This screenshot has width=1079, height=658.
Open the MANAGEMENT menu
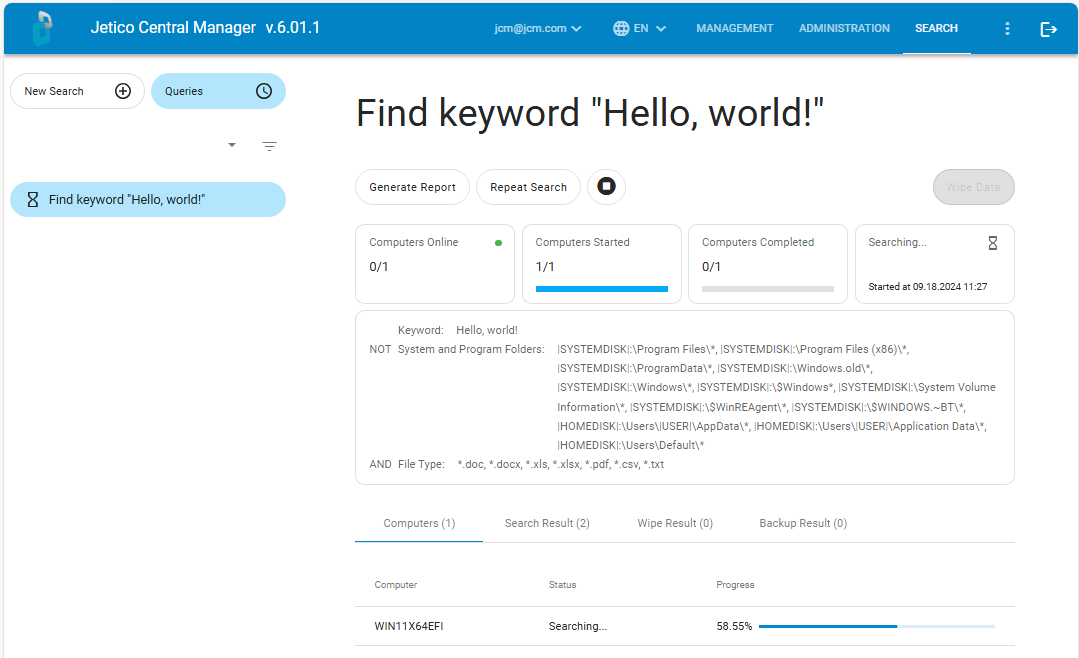[735, 28]
